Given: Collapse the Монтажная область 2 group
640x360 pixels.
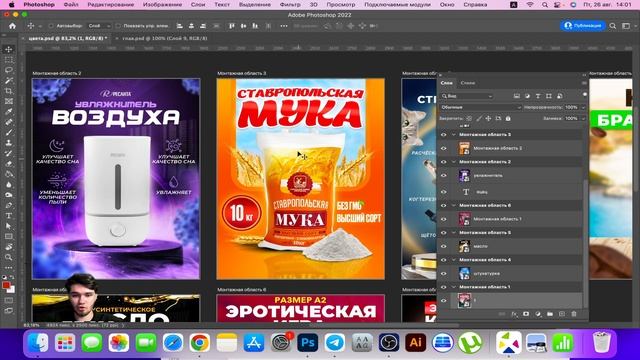Looking at the screenshot, I should coord(453,162).
